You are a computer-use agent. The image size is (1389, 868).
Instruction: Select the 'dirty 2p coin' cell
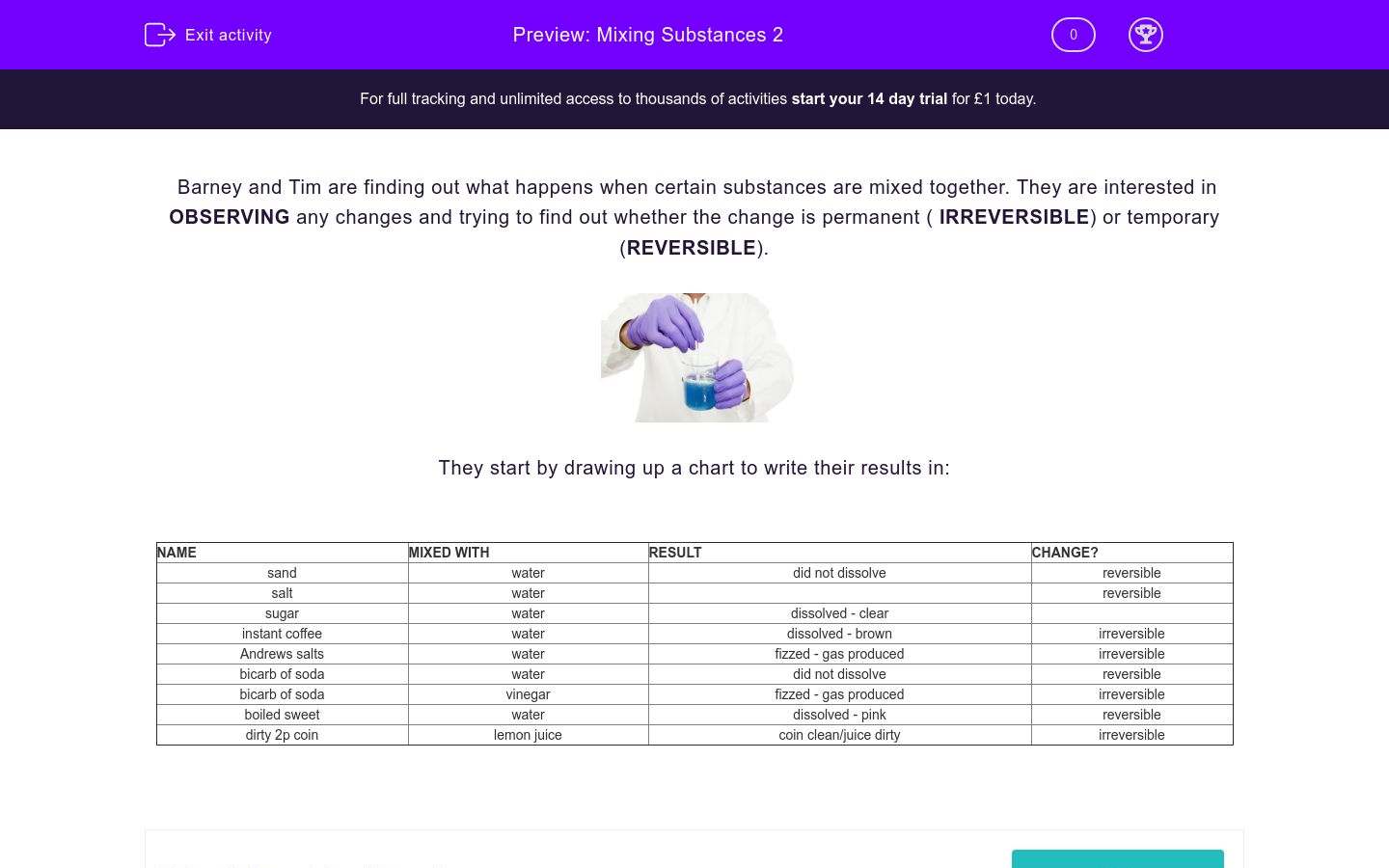pos(282,735)
